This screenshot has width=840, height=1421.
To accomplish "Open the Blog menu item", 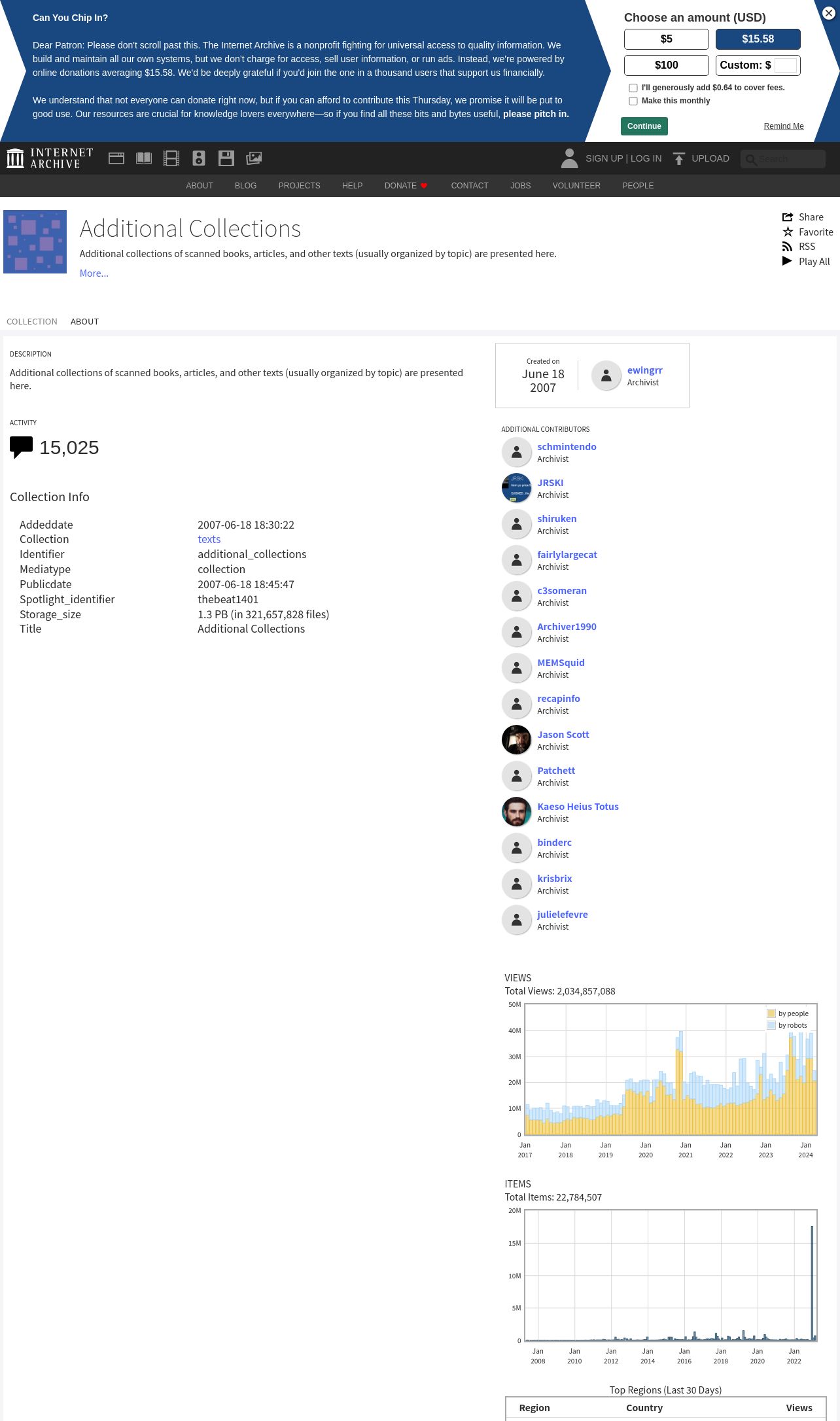I will click(x=245, y=186).
